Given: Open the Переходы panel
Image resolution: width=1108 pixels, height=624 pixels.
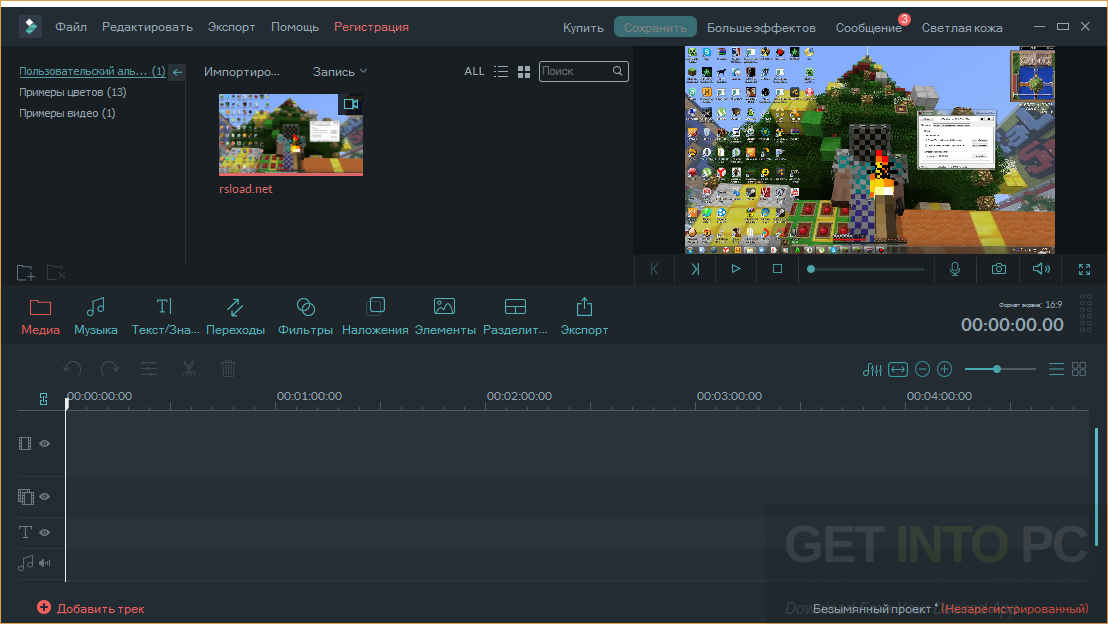Looking at the screenshot, I should (235, 315).
